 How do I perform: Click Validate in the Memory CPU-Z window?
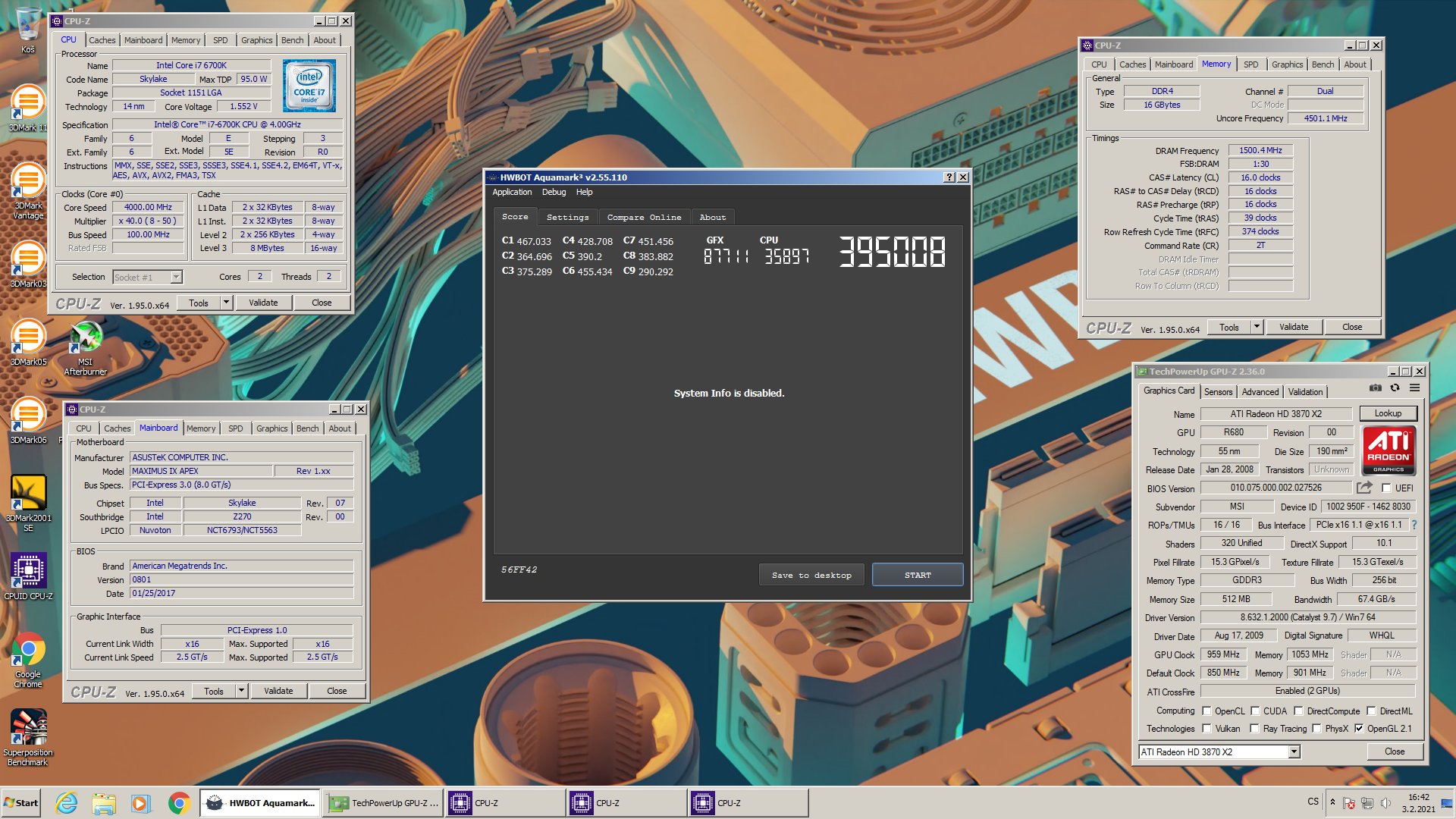click(1294, 327)
